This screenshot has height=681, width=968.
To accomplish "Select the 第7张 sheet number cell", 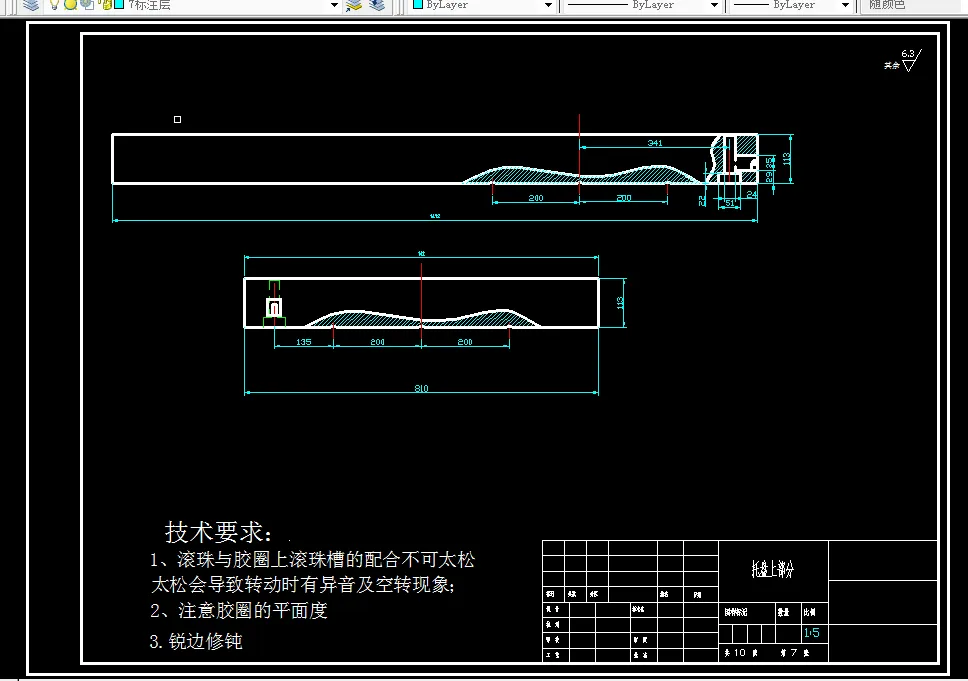I will (795, 653).
